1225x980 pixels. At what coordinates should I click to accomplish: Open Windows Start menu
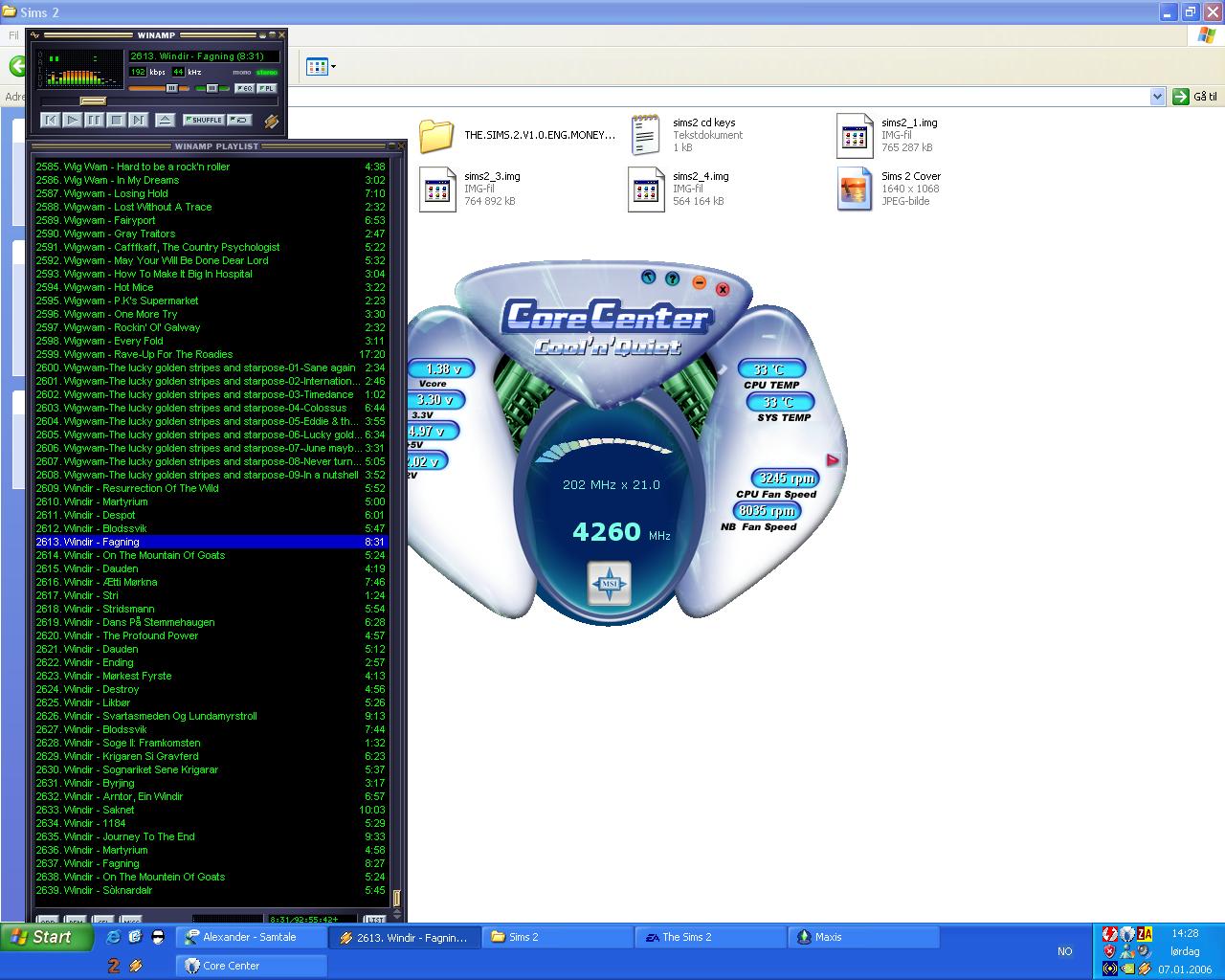[x=47, y=937]
